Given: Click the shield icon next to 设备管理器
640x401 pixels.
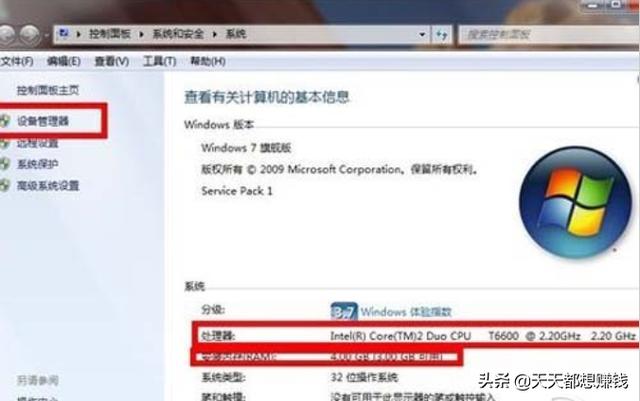Looking at the screenshot, I should pyautogui.click(x=4, y=121).
